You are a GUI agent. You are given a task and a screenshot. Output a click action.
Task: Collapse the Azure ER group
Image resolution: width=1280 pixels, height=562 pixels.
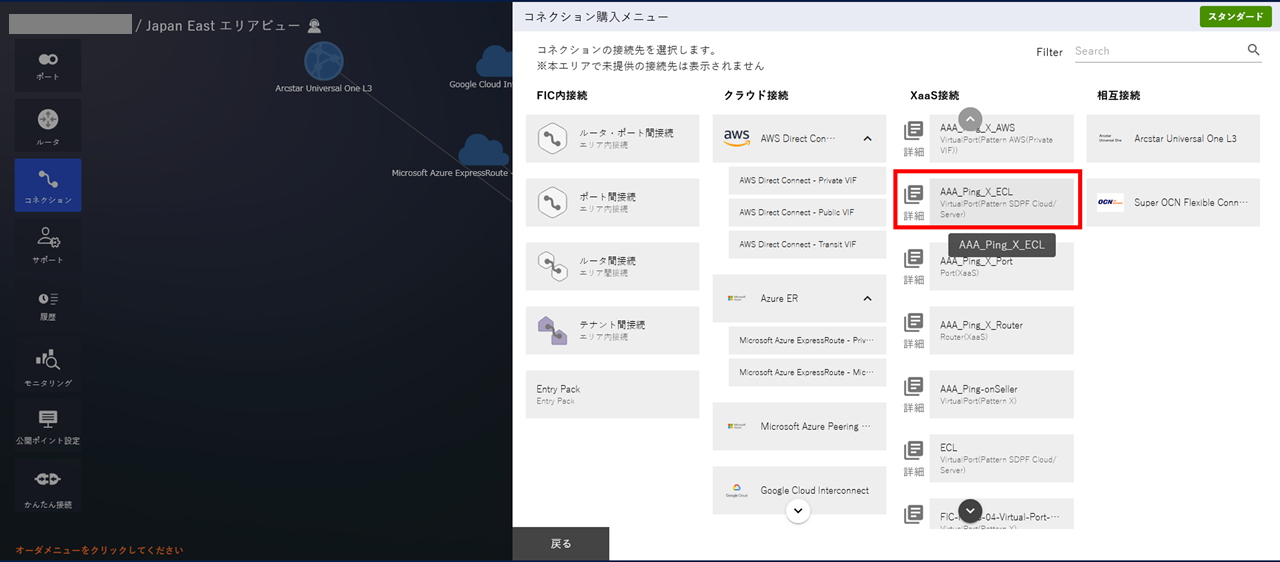(x=867, y=298)
